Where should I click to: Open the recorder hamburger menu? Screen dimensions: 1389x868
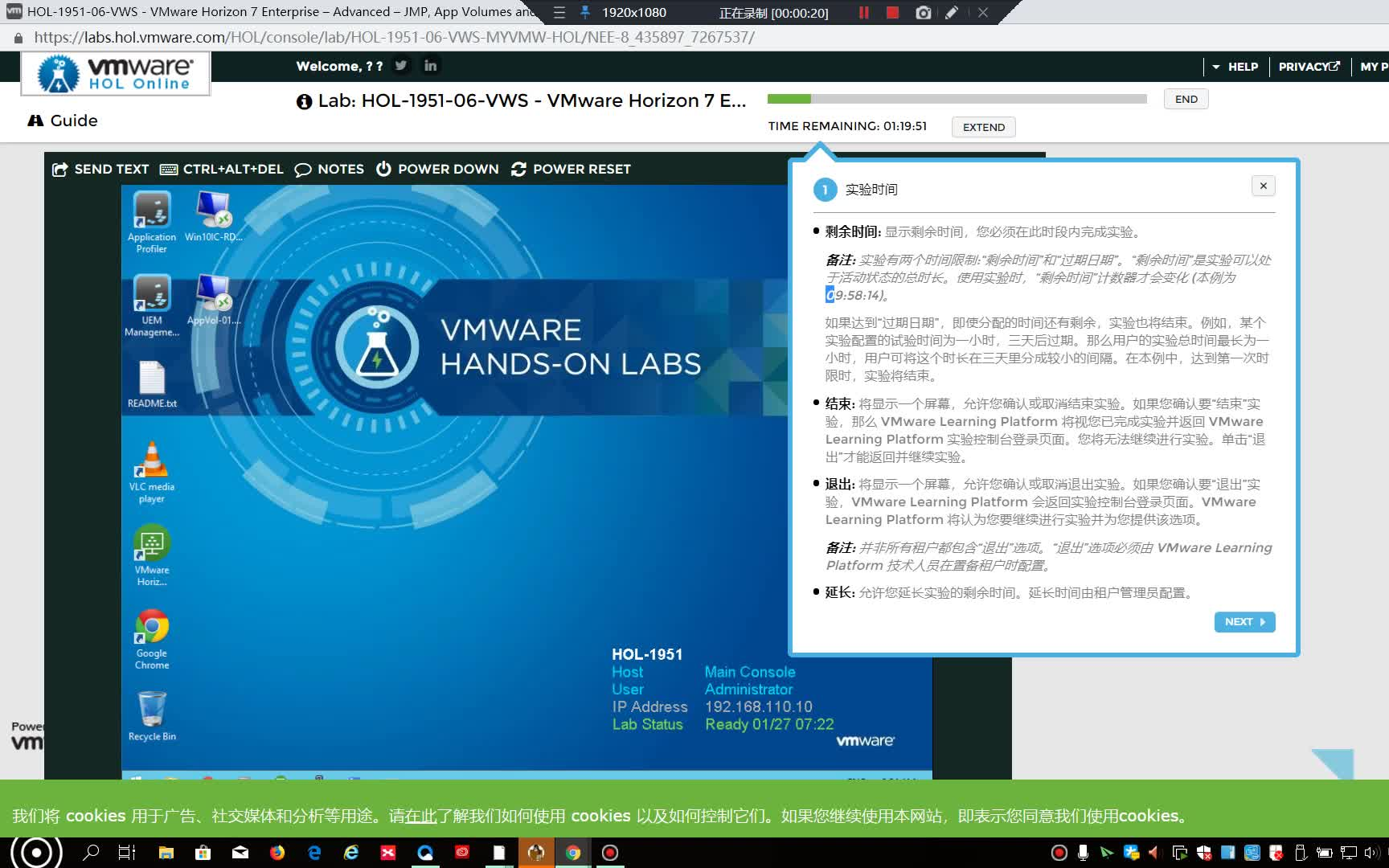pos(559,12)
